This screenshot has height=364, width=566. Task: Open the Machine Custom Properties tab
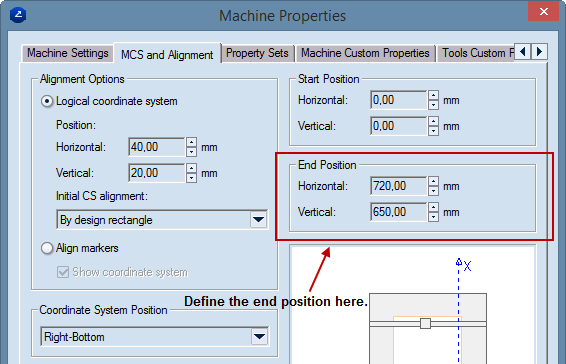(x=365, y=53)
